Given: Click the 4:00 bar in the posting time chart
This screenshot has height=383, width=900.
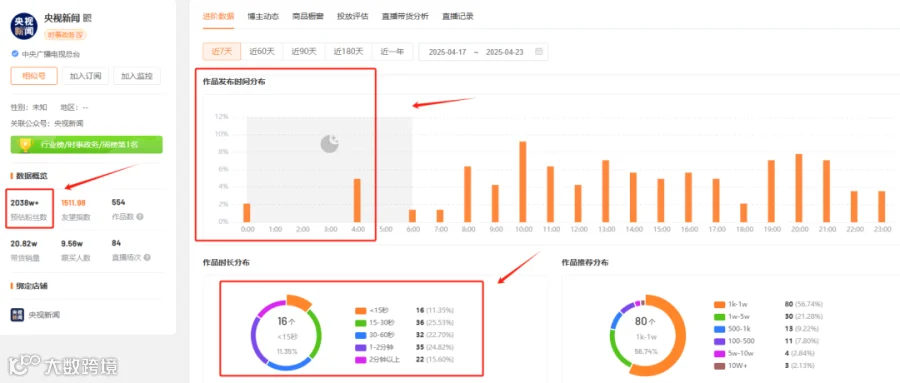Looking at the screenshot, I should pos(357,200).
